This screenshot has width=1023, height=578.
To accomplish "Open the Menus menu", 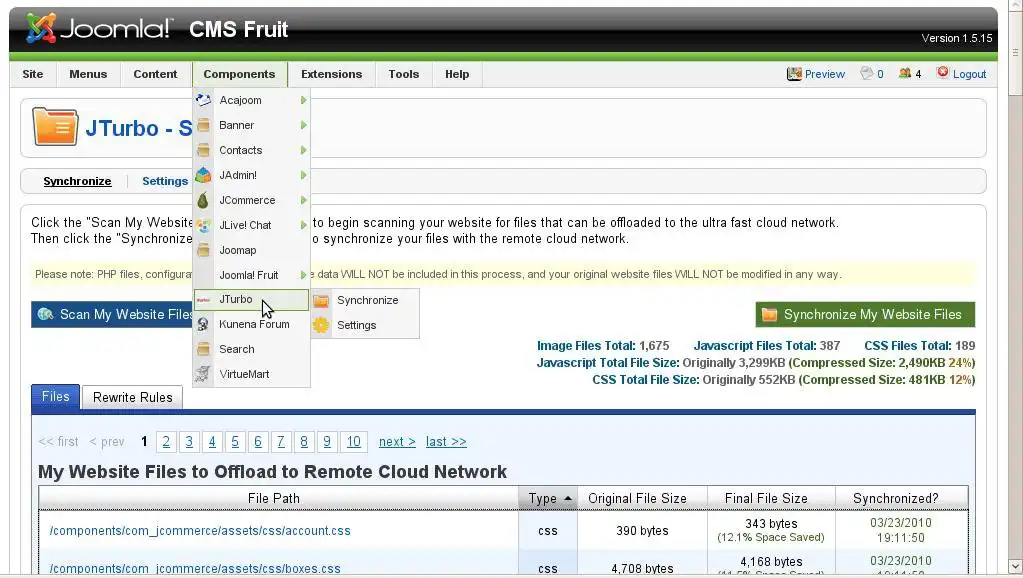I will (88, 74).
